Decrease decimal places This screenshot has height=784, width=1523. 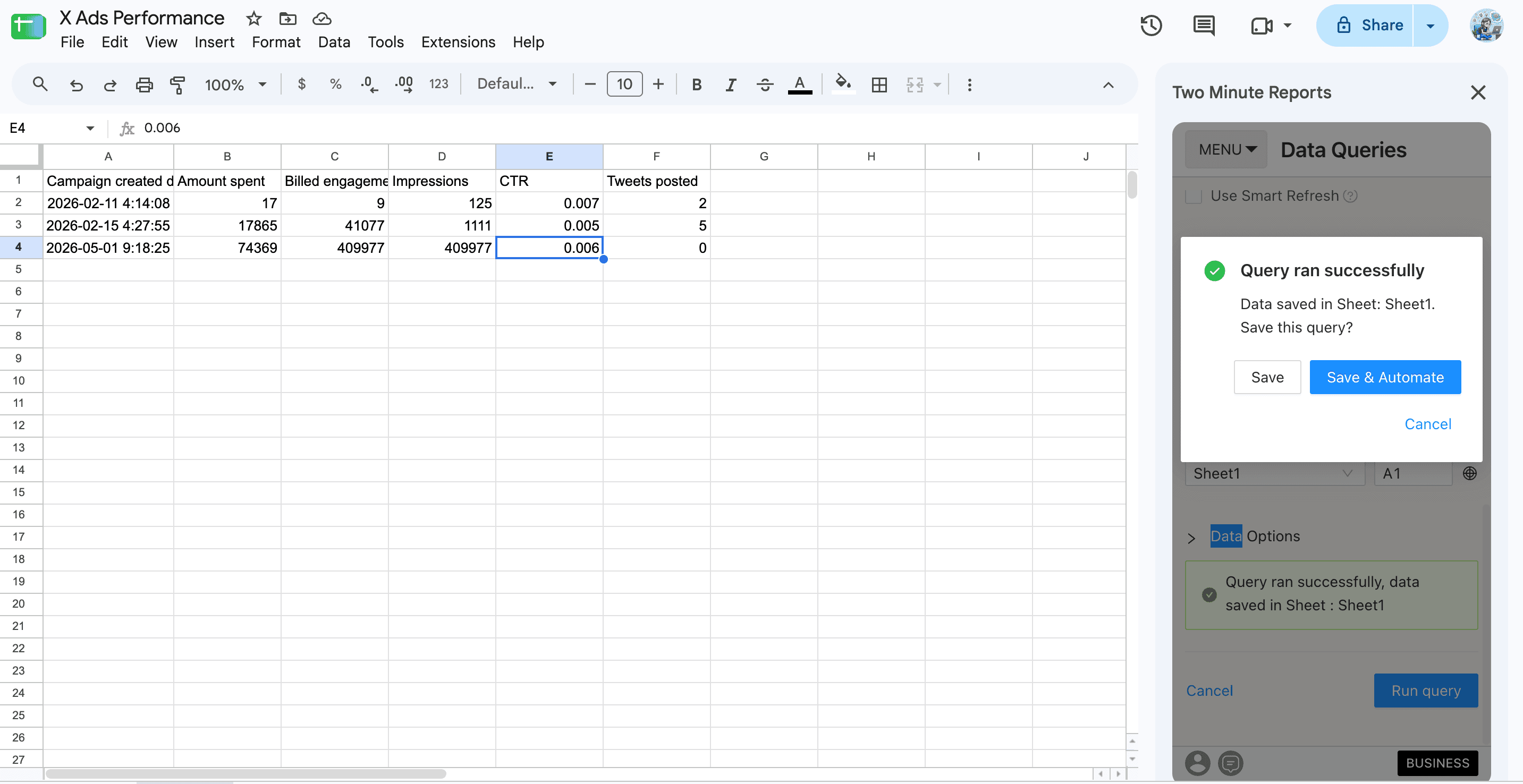coord(369,84)
